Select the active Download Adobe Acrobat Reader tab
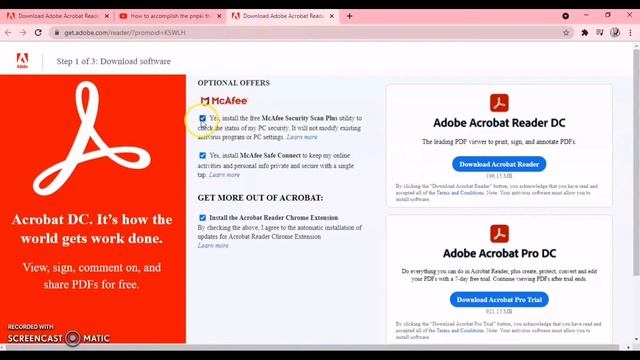 [x=283, y=16]
